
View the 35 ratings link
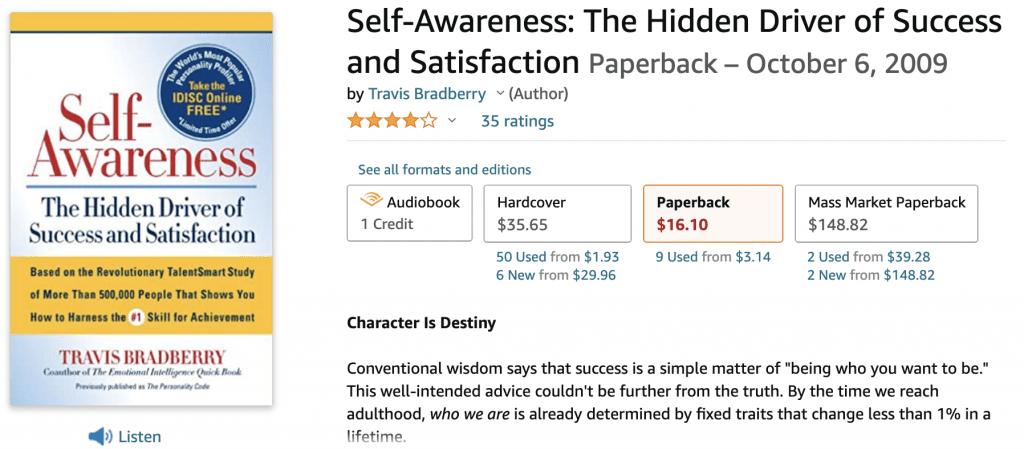click(x=517, y=121)
